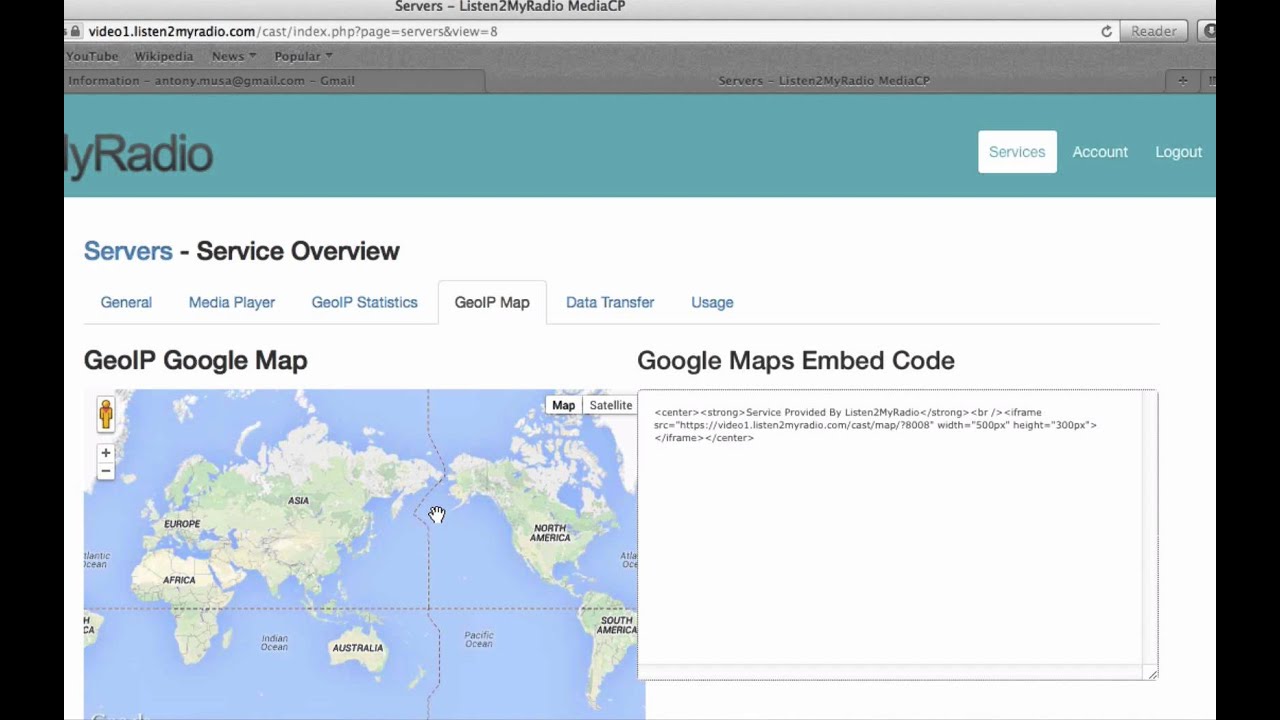Click the NORTH AMERICA label on the map
The width and height of the screenshot is (1280, 720).
pos(550,533)
